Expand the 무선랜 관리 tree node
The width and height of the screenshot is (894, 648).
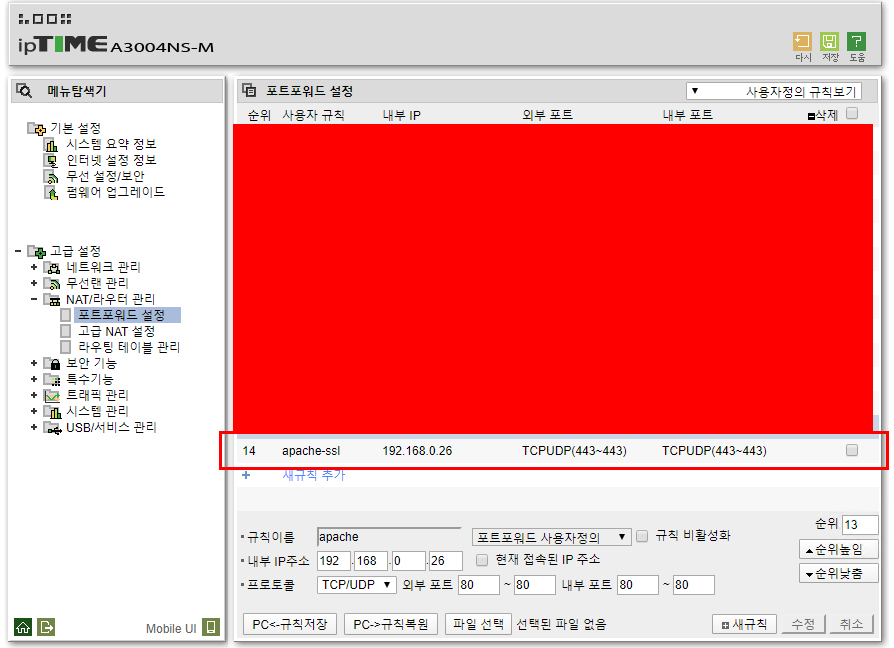click(x=34, y=283)
